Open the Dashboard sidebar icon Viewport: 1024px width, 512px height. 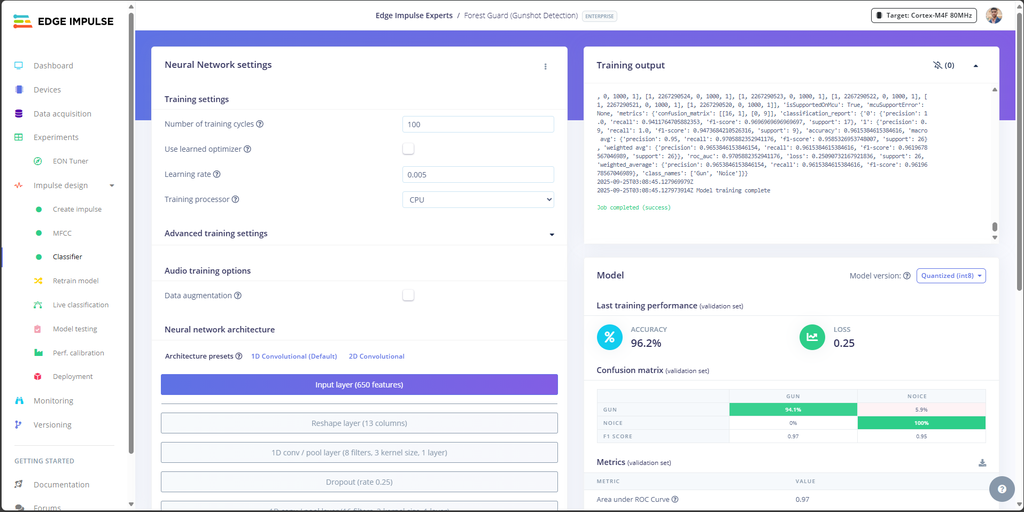tap(18, 65)
